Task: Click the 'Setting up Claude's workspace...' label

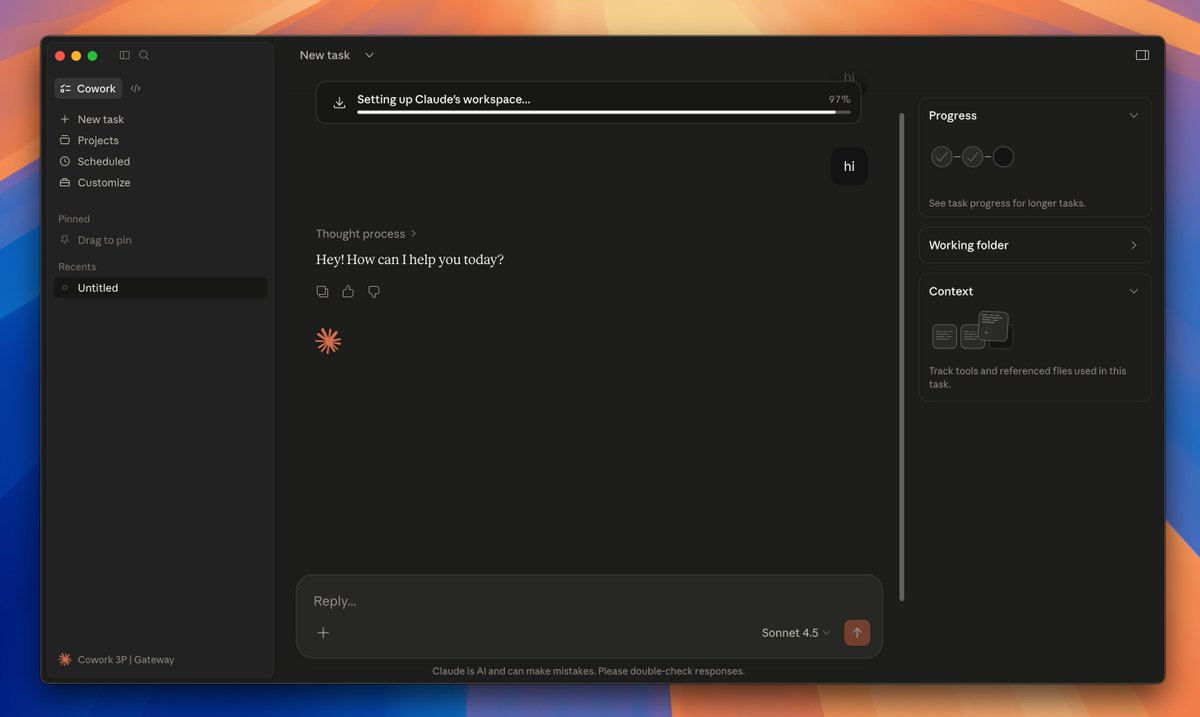Action: [444, 99]
